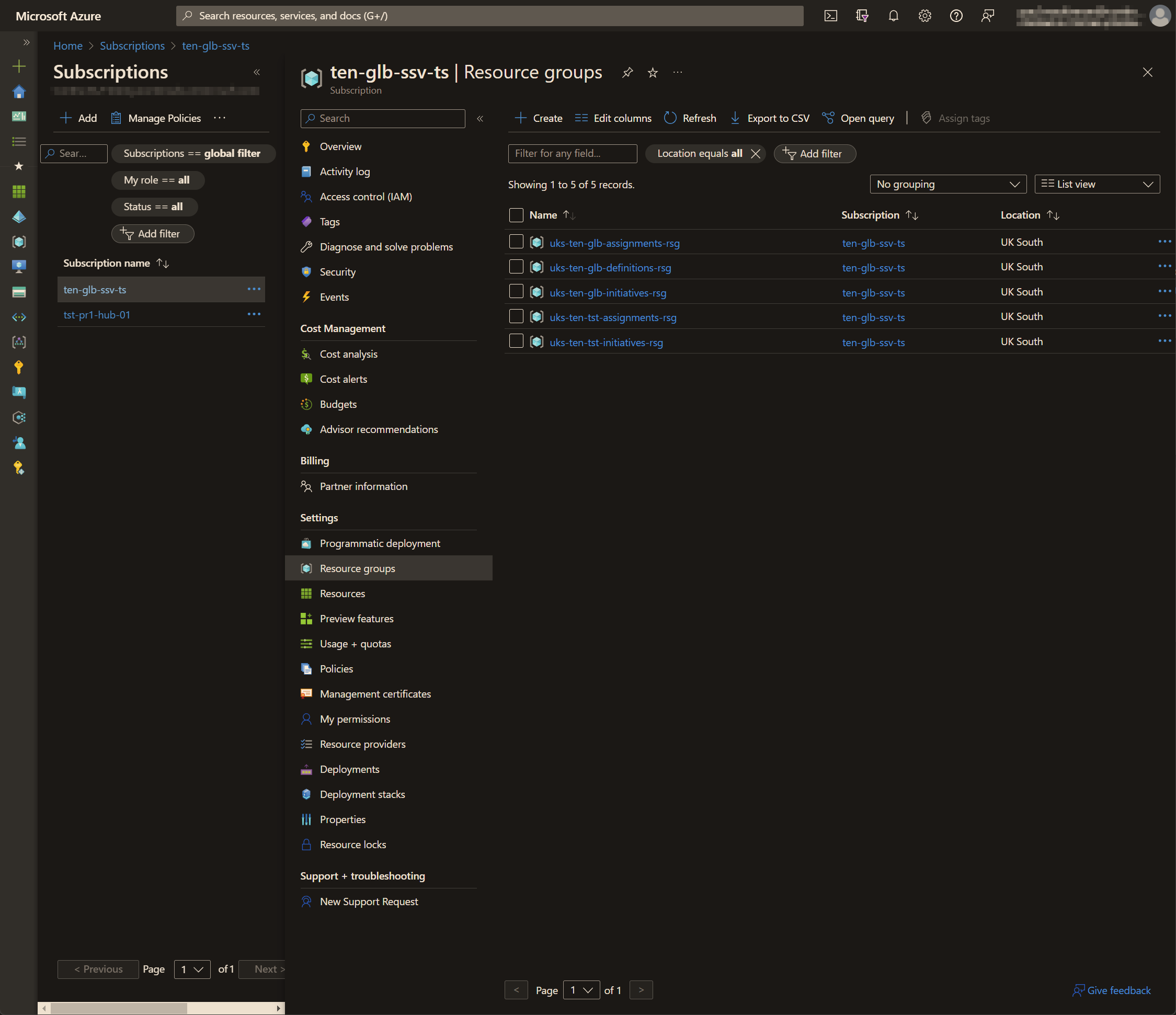
Task: Refresh the resource groups list
Action: pyautogui.click(x=690, y=118)
